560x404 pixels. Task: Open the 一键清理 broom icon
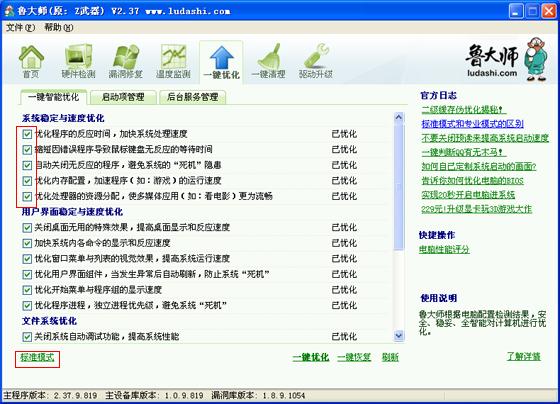pyautogui.click(x=269, y=61)
